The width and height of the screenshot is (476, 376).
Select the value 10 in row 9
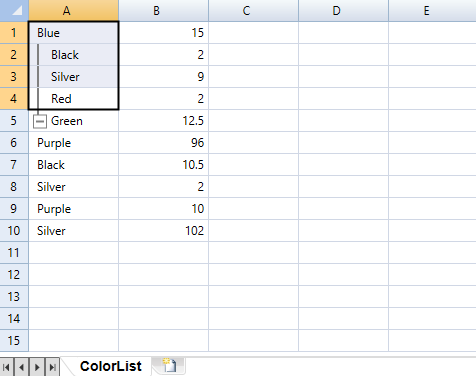(x=163, y=209)
